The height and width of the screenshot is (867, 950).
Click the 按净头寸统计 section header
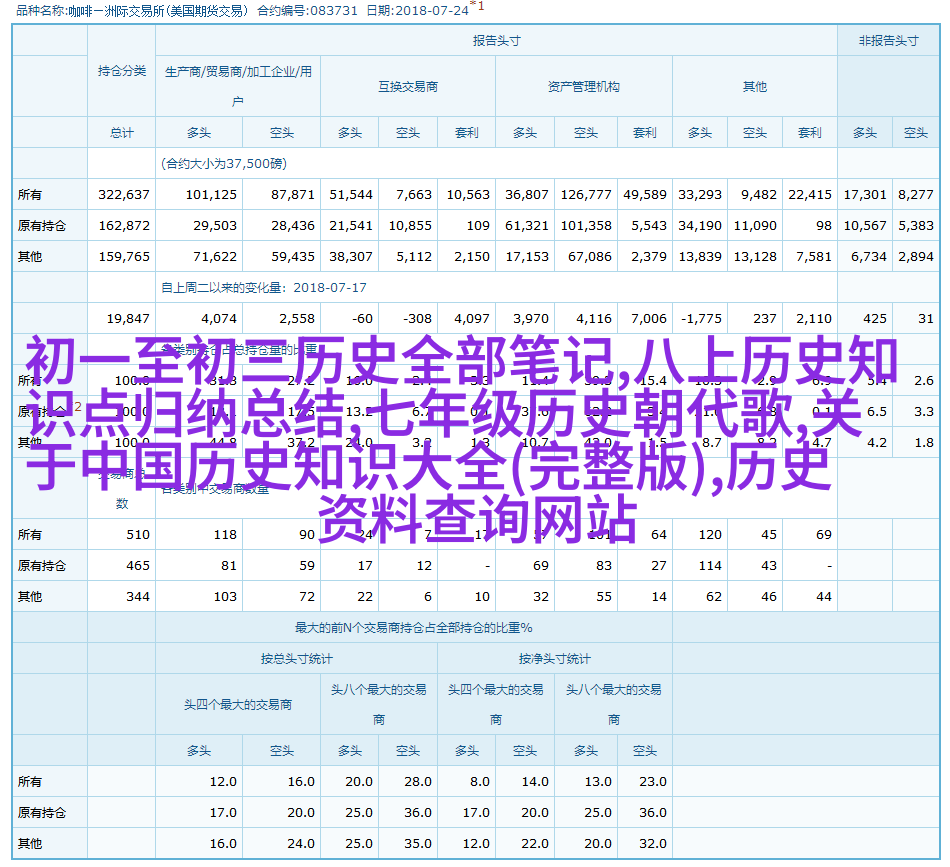pyautogui.click(x=554, y=659)
